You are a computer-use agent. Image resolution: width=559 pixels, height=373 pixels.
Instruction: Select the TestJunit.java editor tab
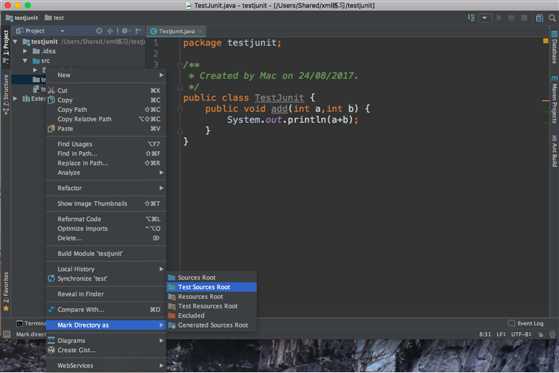pos(176,31)
